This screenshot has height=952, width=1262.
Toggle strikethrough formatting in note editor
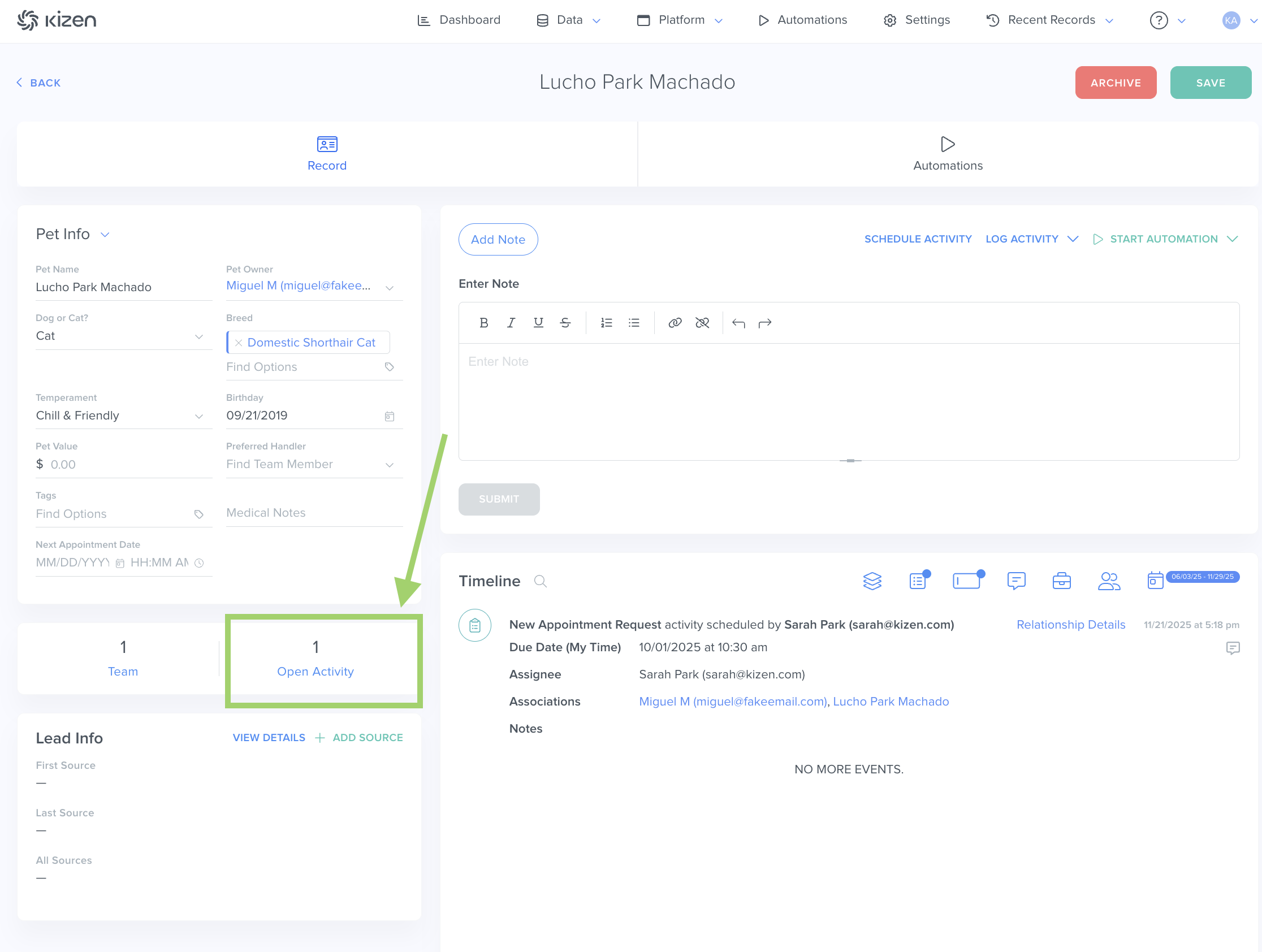565,323
